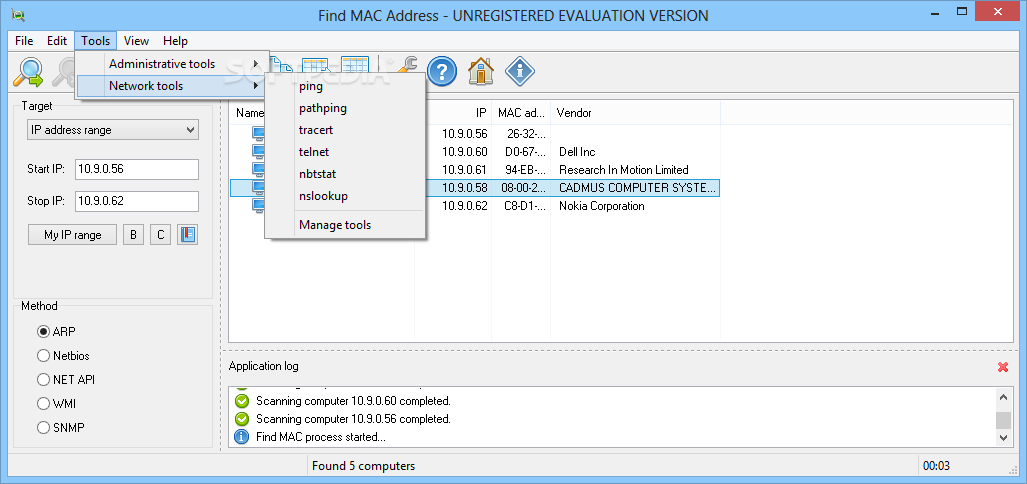This screenshot has width=1027, height=484.
Task: Choose pathping from Network tools
Action: pos(345,108)
